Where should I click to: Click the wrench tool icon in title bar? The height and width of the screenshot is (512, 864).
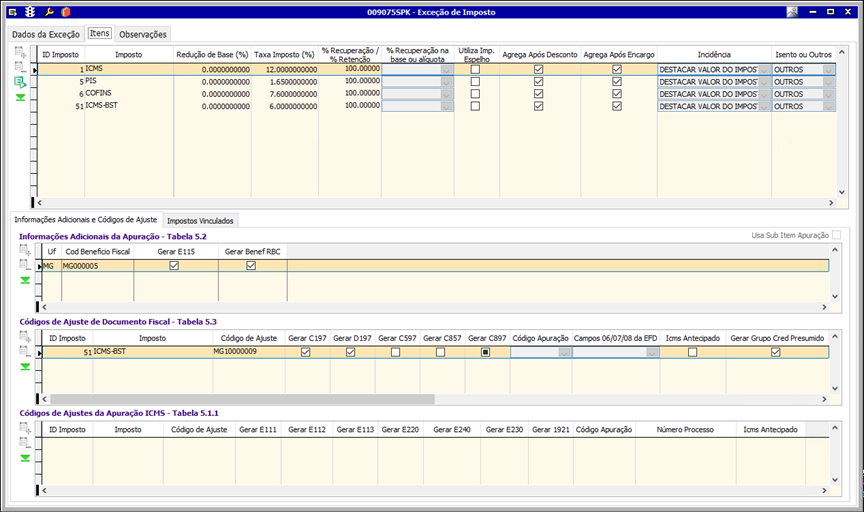pos(48,12)
